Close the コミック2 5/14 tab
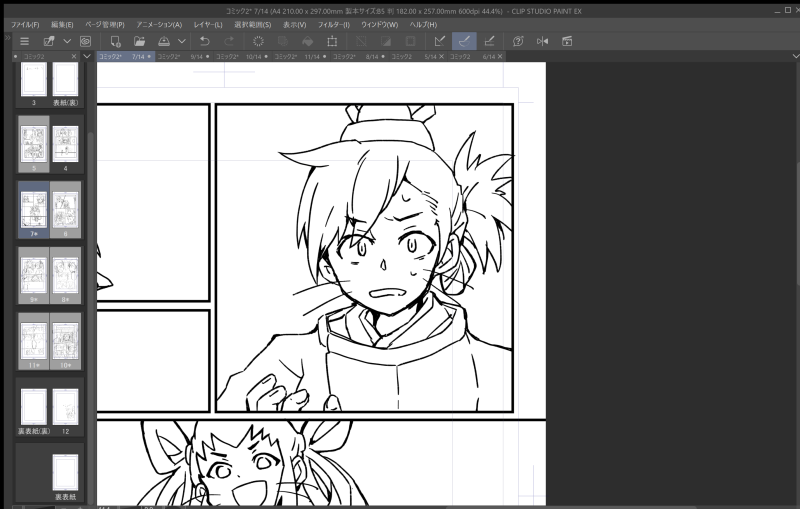This screenshot has height=509, width=800. 441,57
